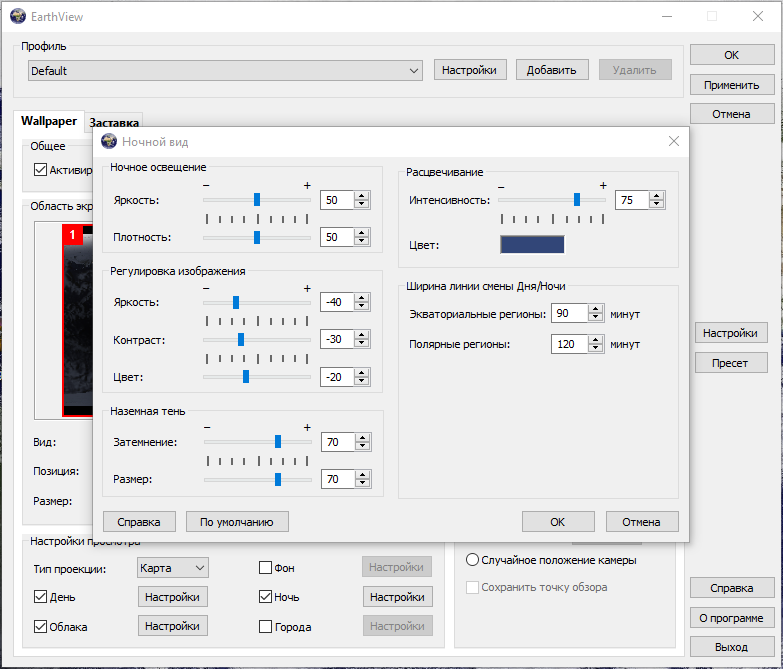Decrease Цвет -20 value with stepper
Screen dimensions: 783x669
[362, 381]
